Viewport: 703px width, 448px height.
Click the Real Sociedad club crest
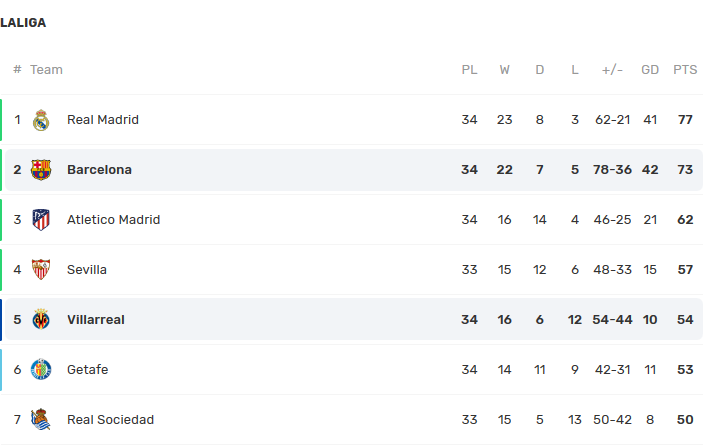coord(41,420)
